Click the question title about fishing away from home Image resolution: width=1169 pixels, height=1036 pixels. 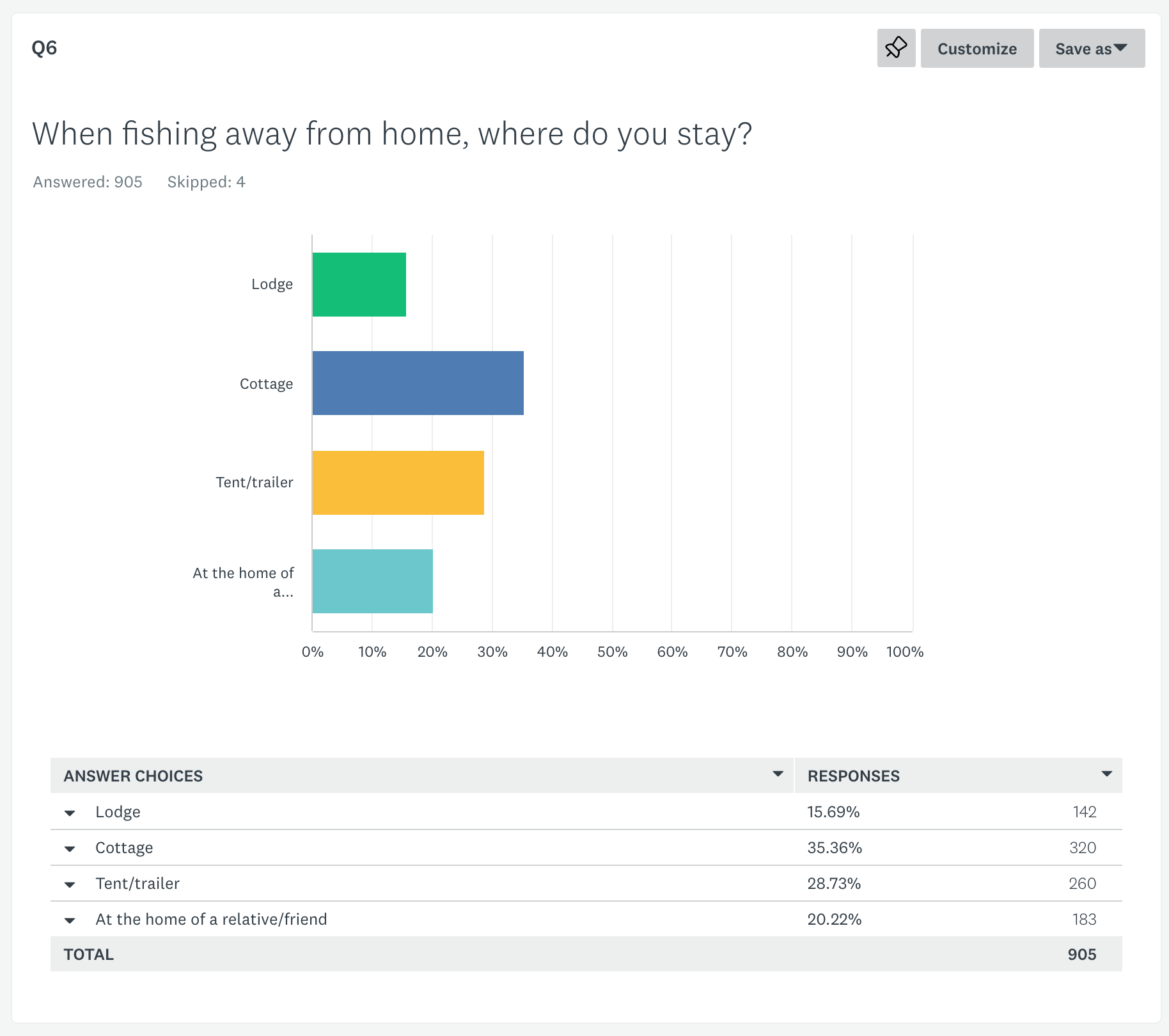click(x=392, y=134)
